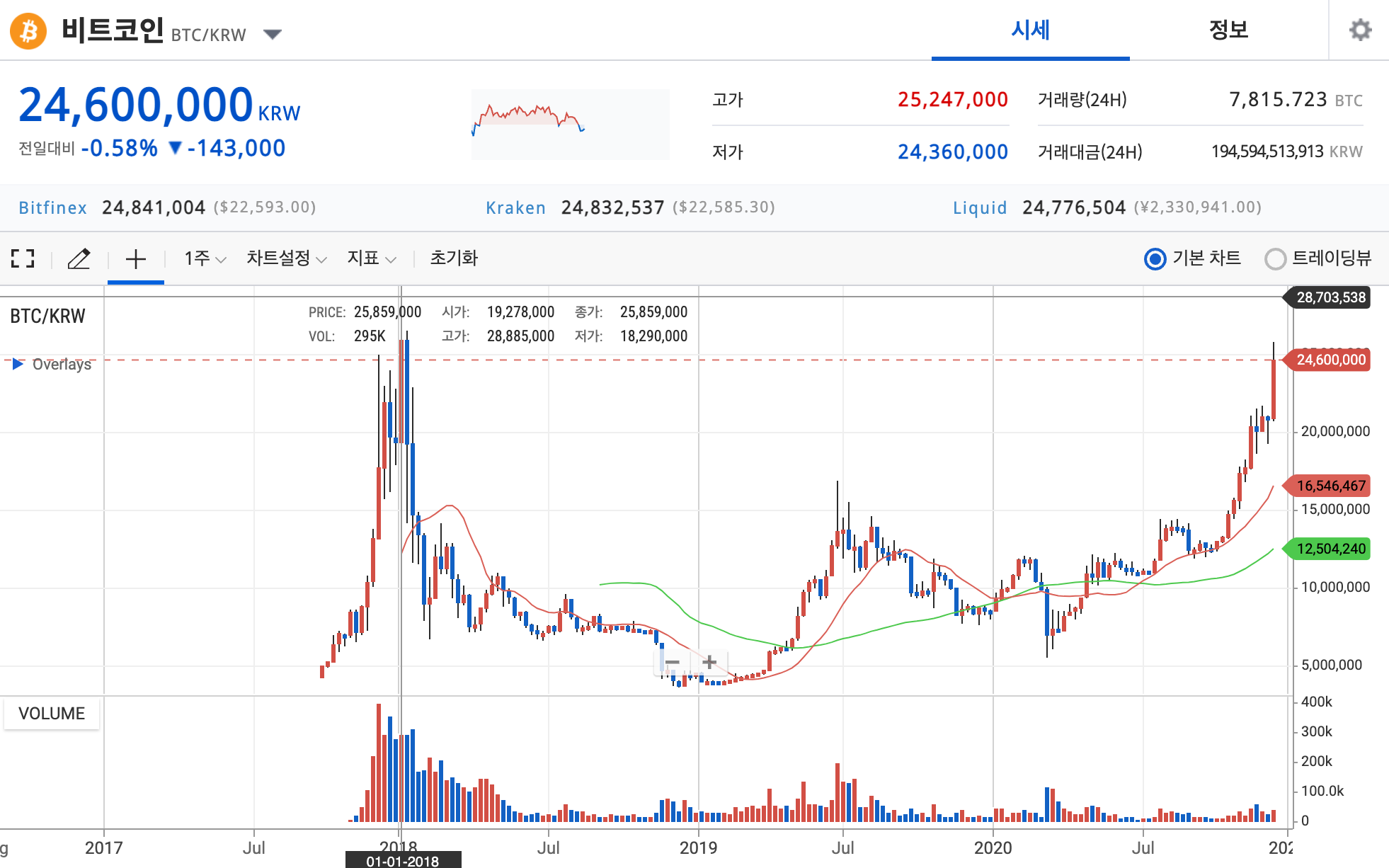Select the 기본 차트 radio button
Viewport: 1389px width, 868px height.
tap(1155, 259)
